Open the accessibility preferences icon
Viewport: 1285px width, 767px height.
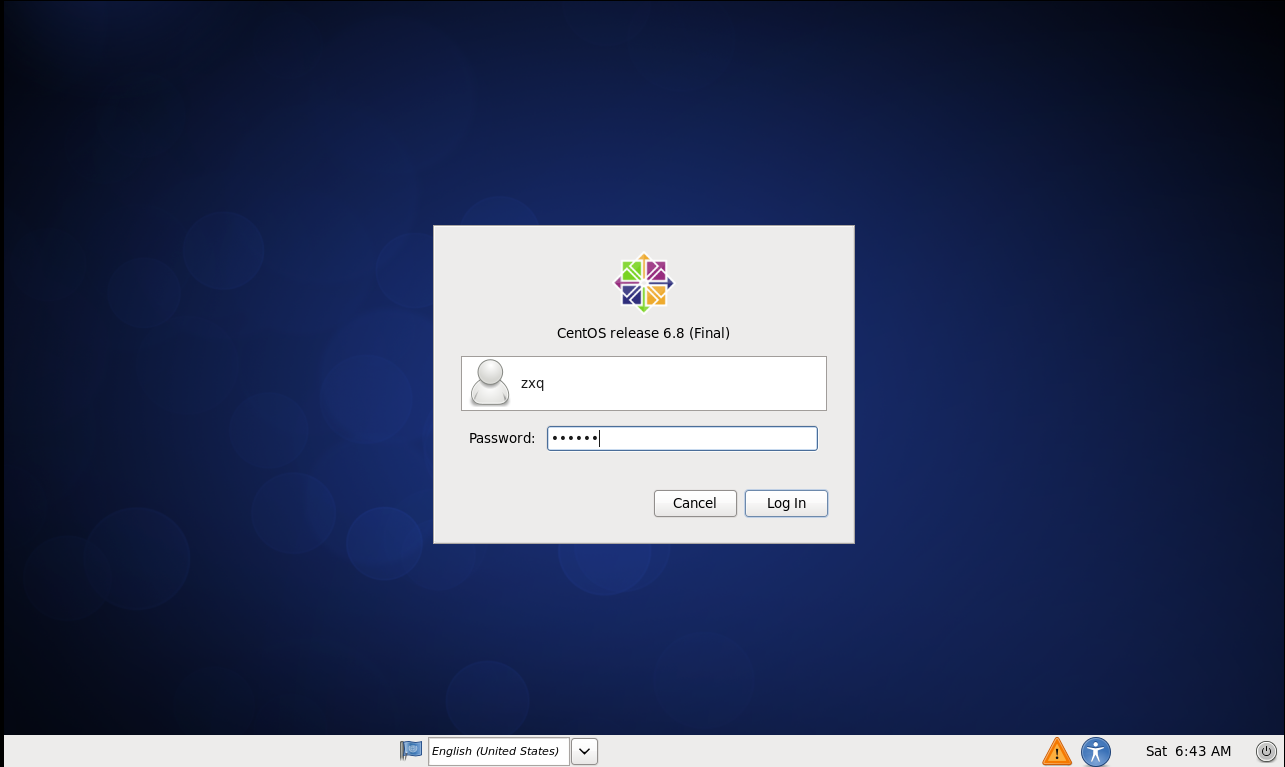[1096, 751]
